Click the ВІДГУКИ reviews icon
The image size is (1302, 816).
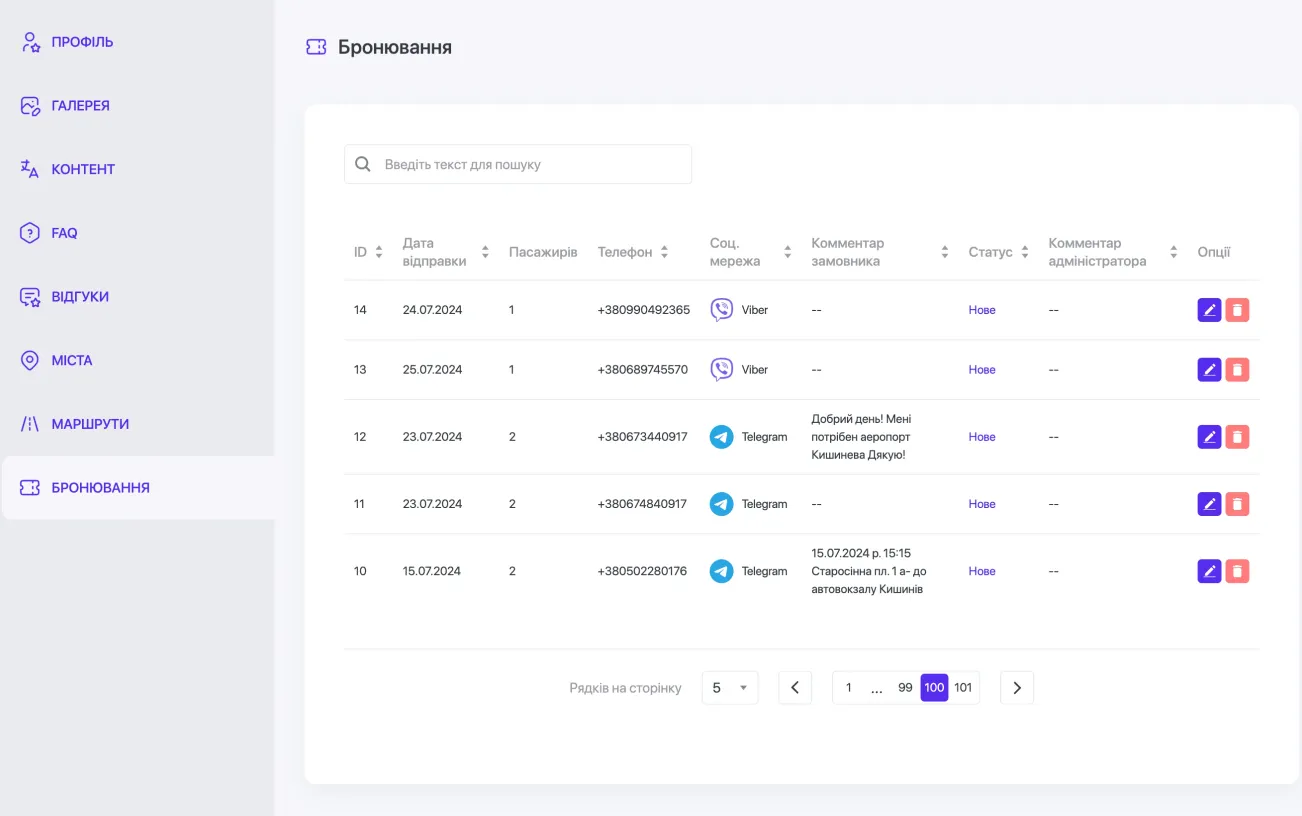[x=30, y=297]
